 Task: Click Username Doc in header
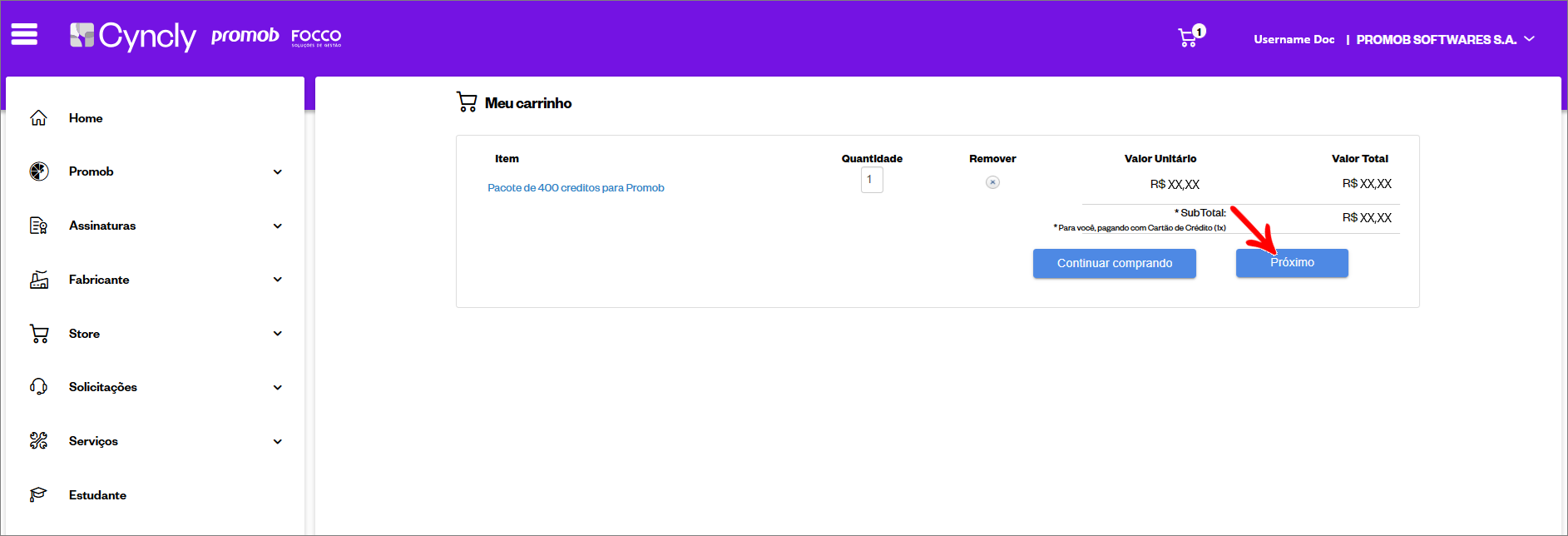click(1293, 39)
